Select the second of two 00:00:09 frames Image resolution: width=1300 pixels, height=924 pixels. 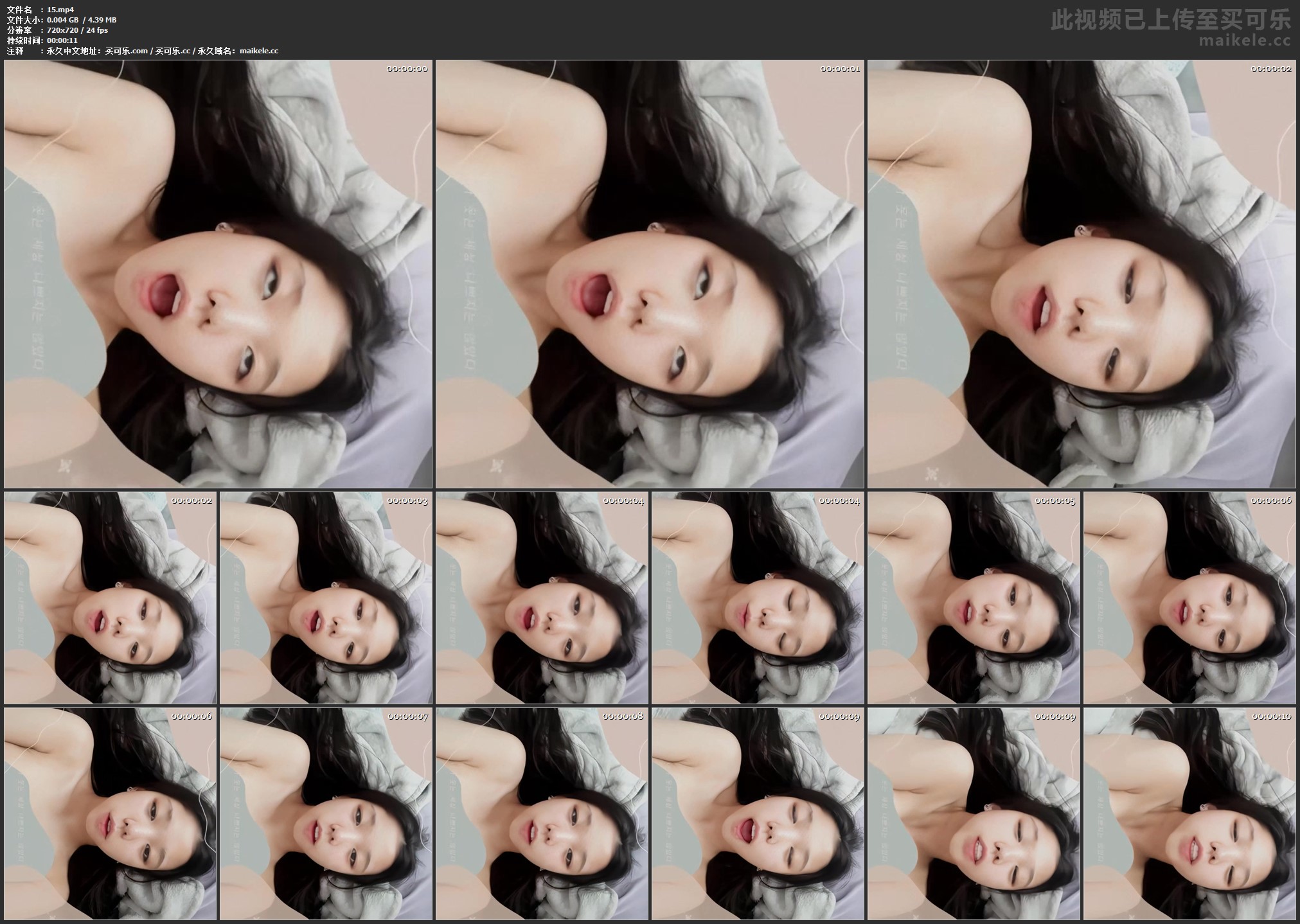click(974, 813)
